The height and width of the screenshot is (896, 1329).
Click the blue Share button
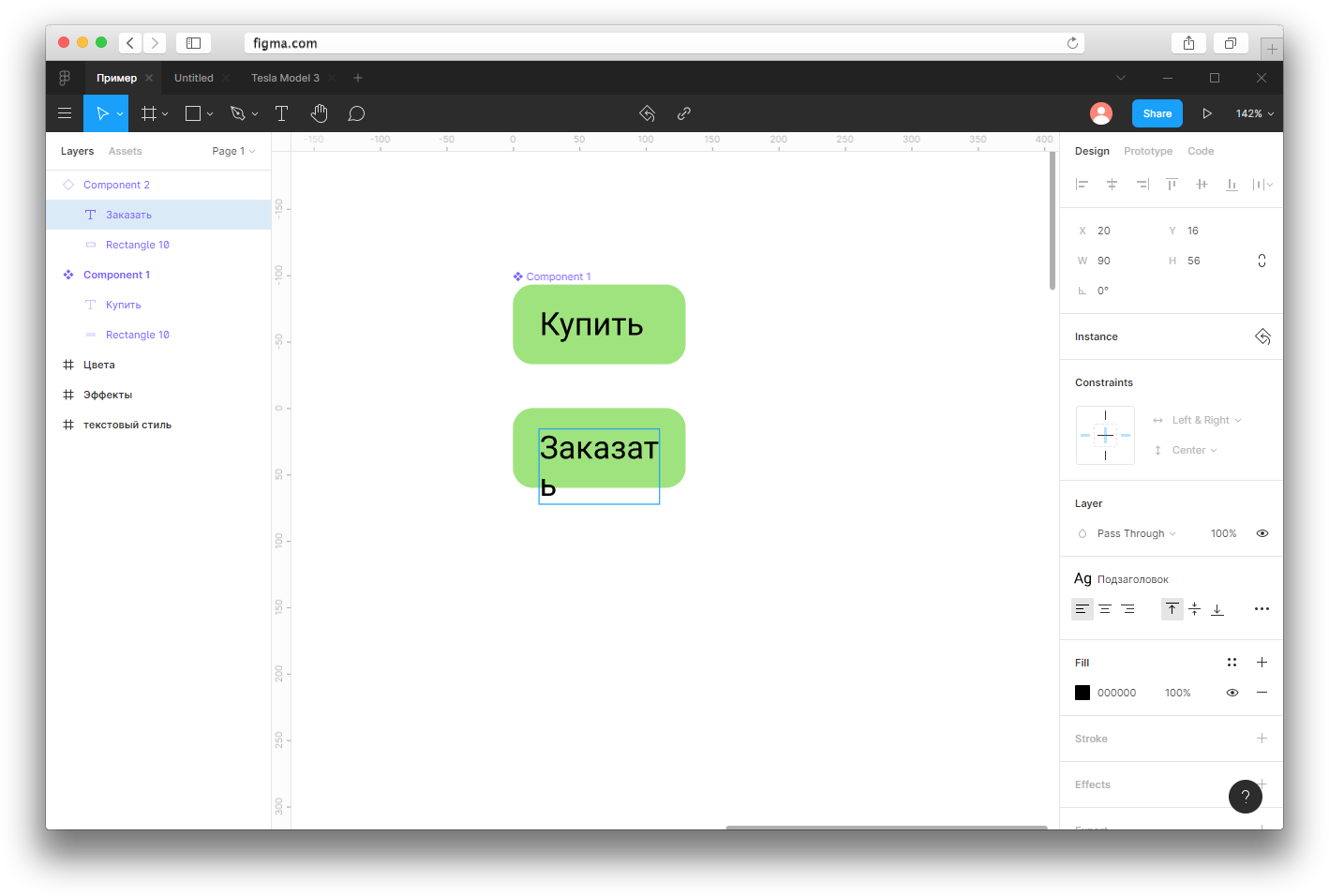click(x=1157, y=113)
